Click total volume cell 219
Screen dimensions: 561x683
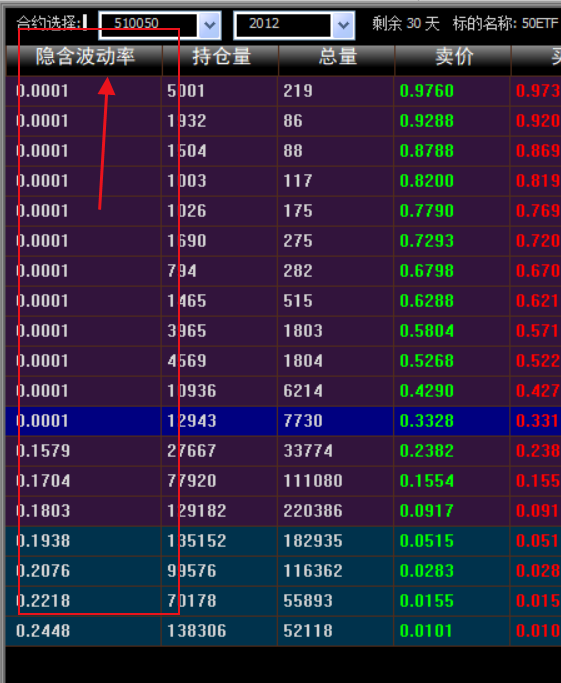click(x=298, y=91)
